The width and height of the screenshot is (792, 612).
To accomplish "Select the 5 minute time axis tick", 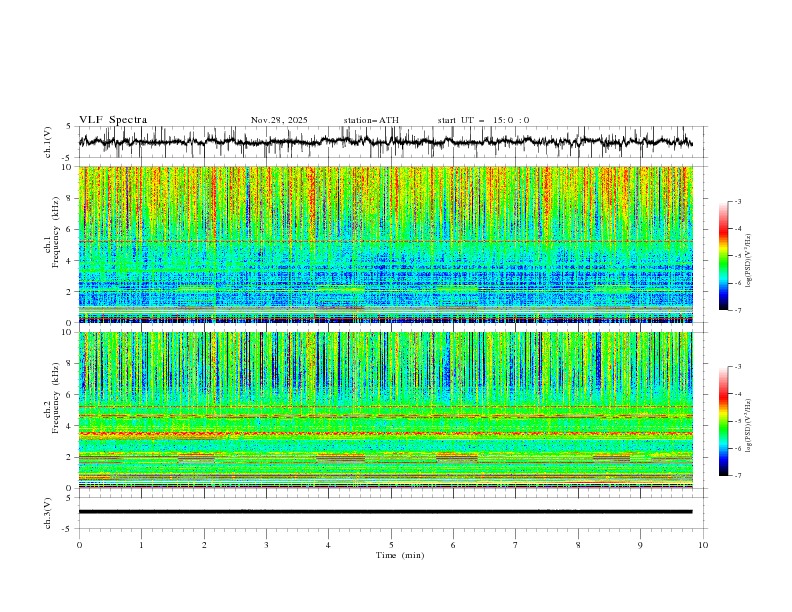I will (391, 544).
